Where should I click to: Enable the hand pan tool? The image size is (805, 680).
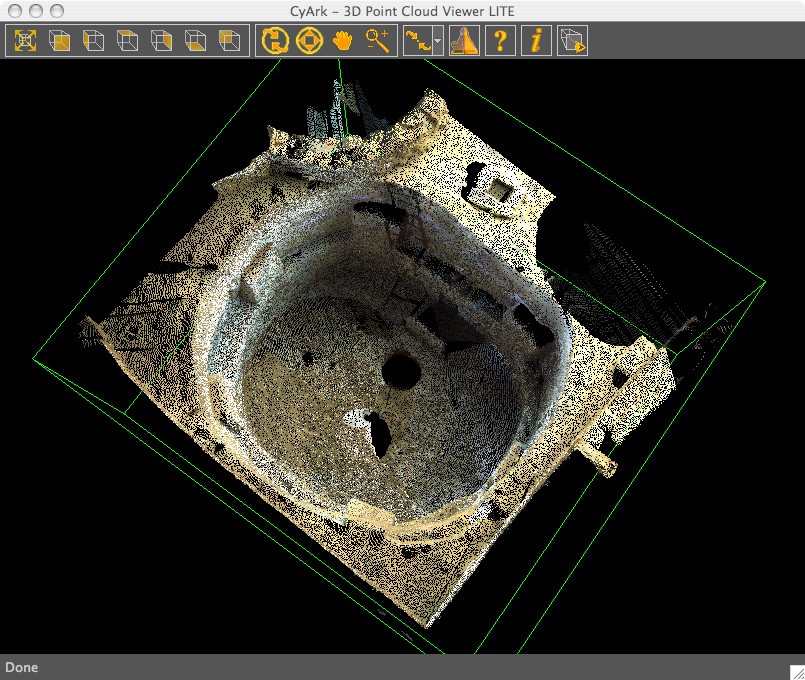tap(343, 41)
